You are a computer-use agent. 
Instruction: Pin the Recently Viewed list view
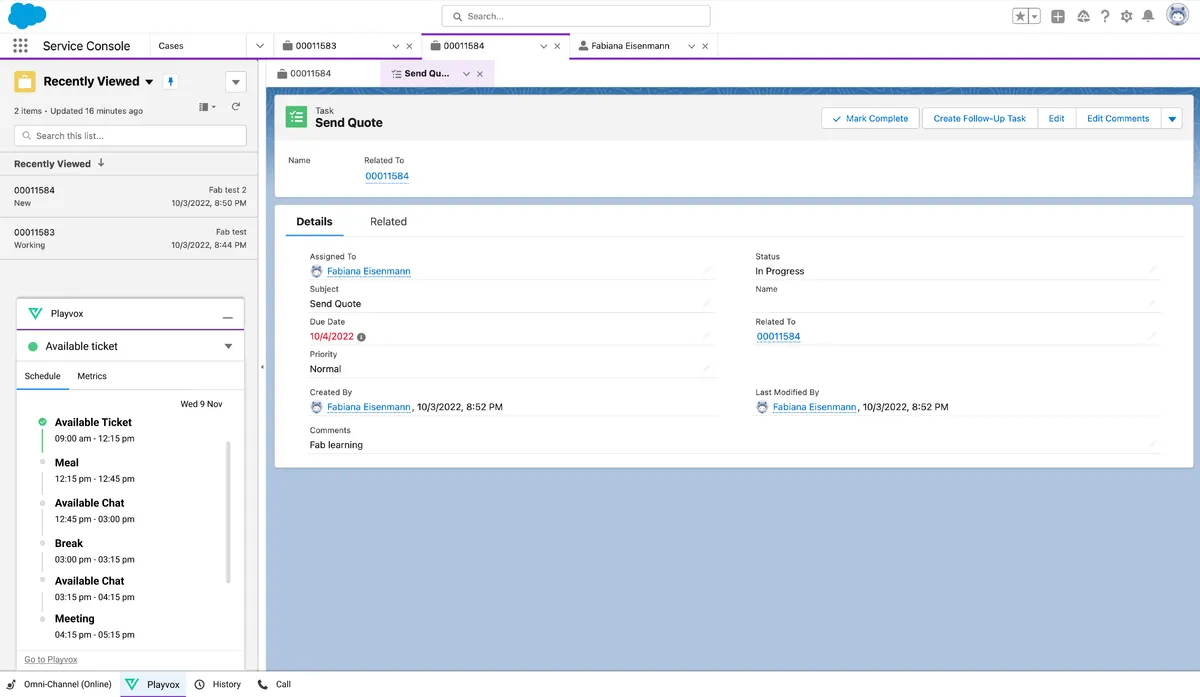(x=170, y=82)
